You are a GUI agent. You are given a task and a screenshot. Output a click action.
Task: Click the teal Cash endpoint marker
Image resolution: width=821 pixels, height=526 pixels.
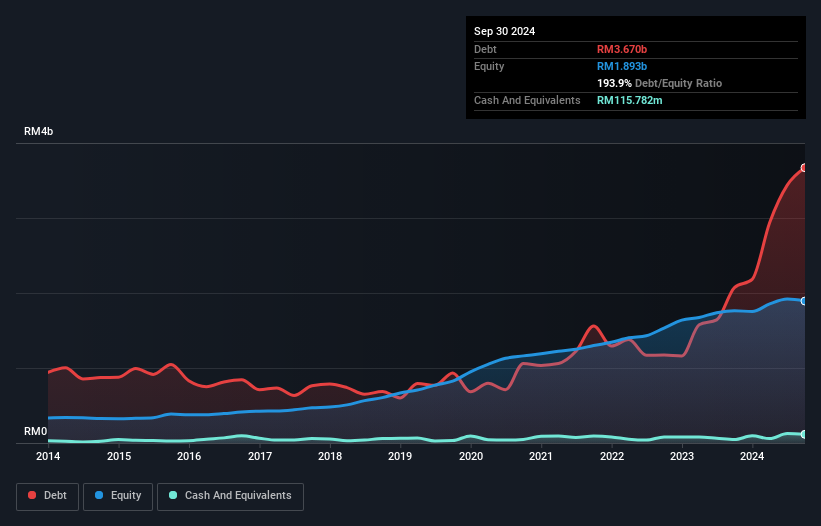tap(804, 434)
